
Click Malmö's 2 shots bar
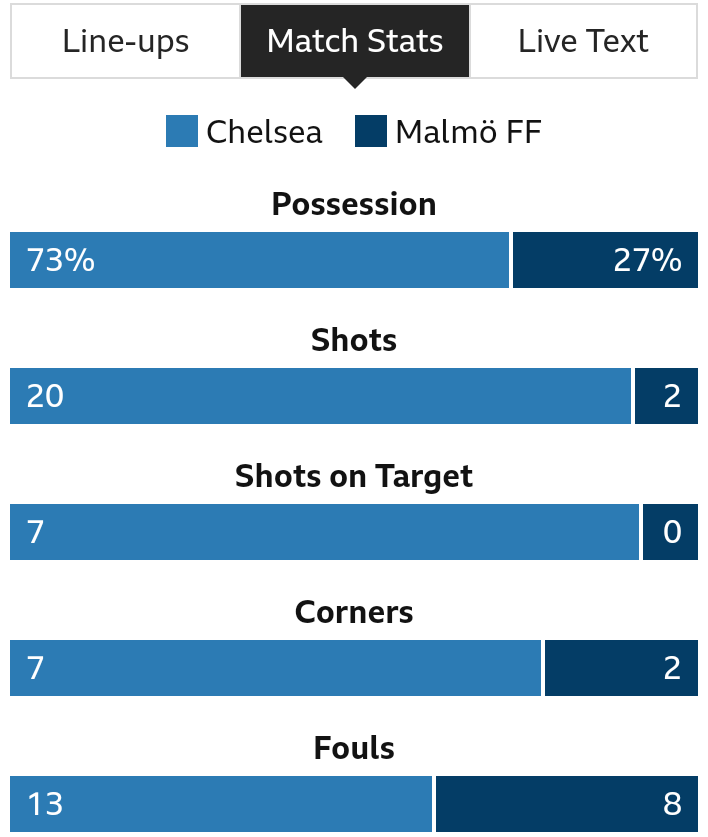[x=666, y=396]
